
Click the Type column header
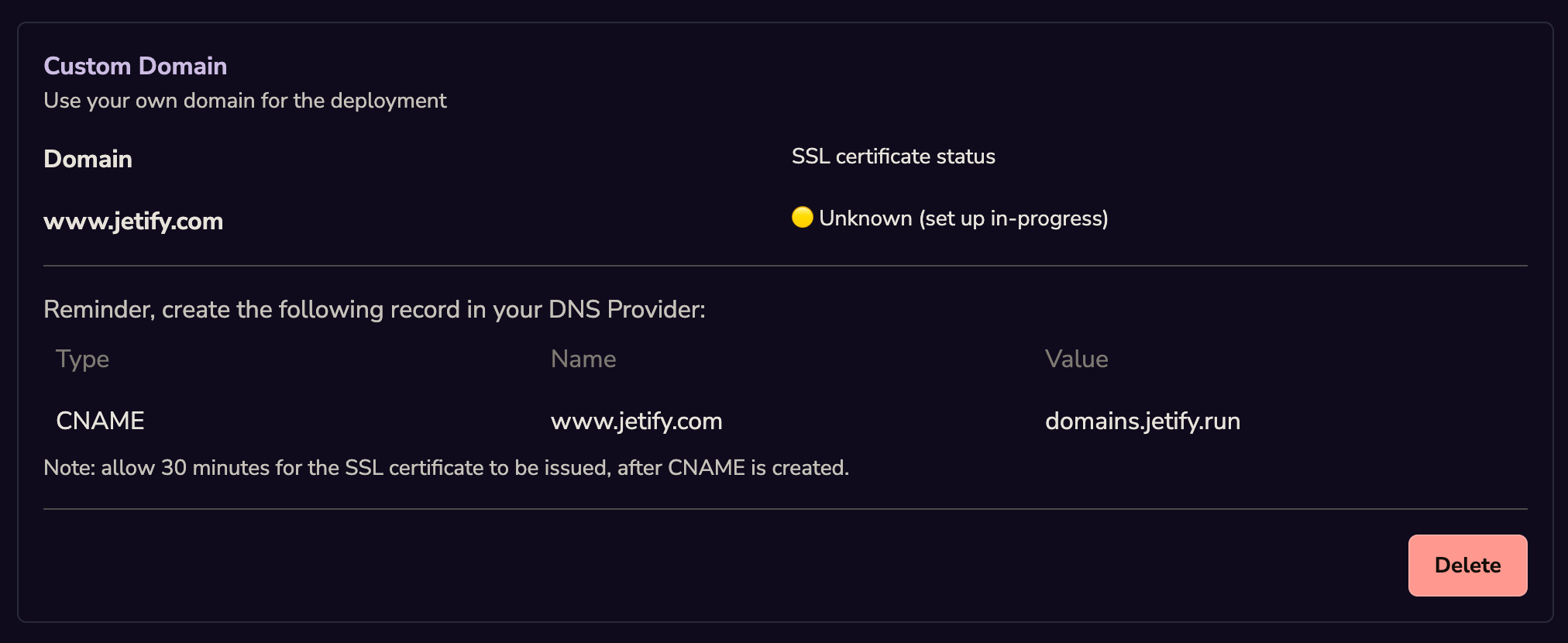pos(81,359)
